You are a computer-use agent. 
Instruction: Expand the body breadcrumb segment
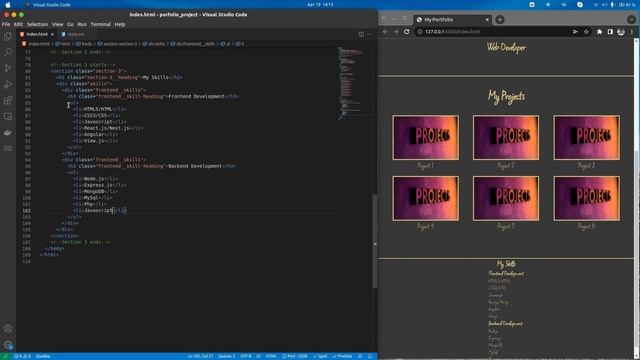point(84,44)
